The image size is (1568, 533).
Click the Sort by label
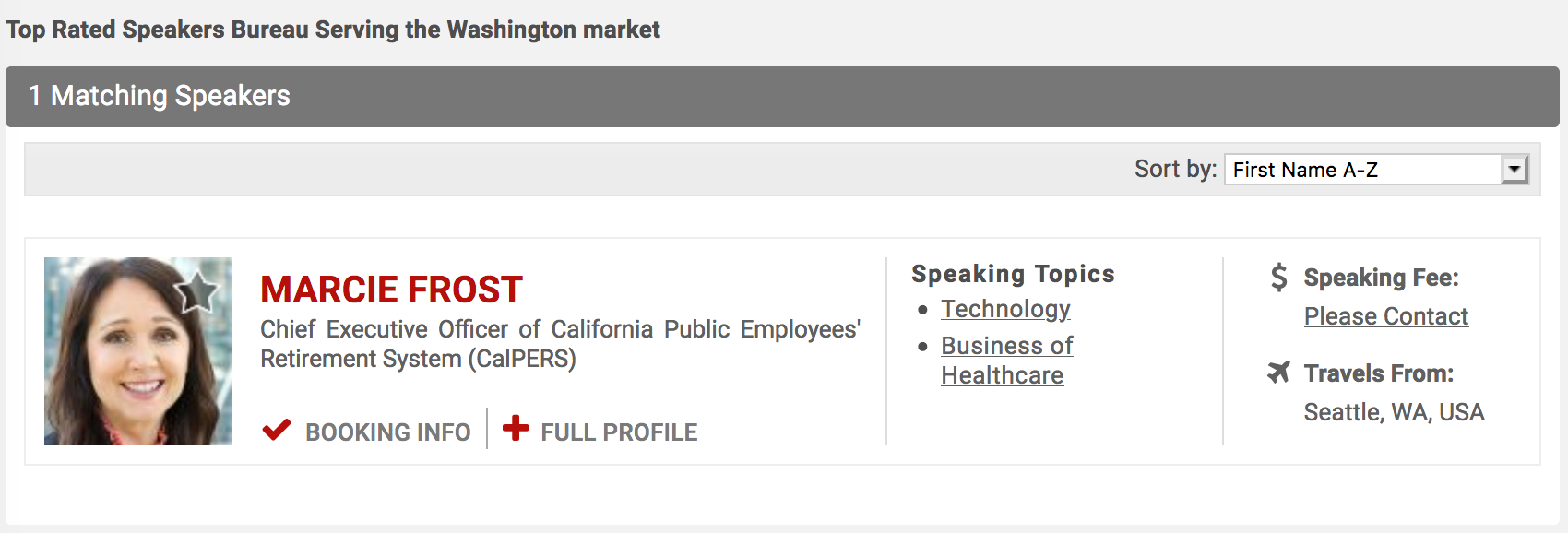click(x=1175, y=169)
